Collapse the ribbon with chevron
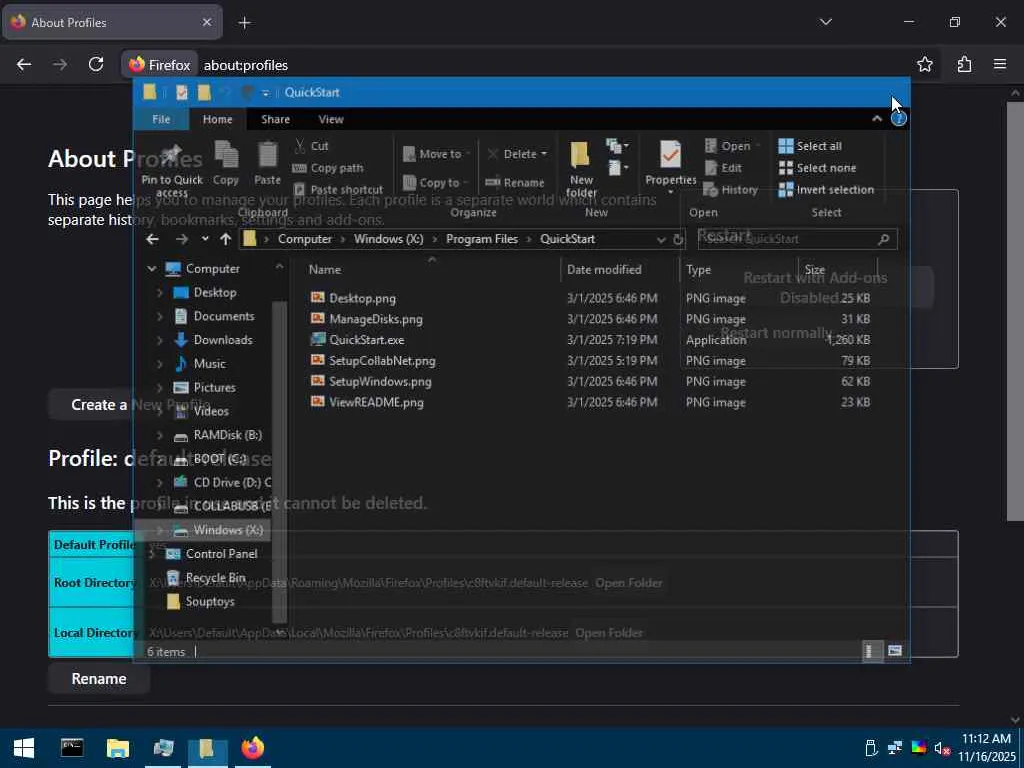 coord(877,119)
